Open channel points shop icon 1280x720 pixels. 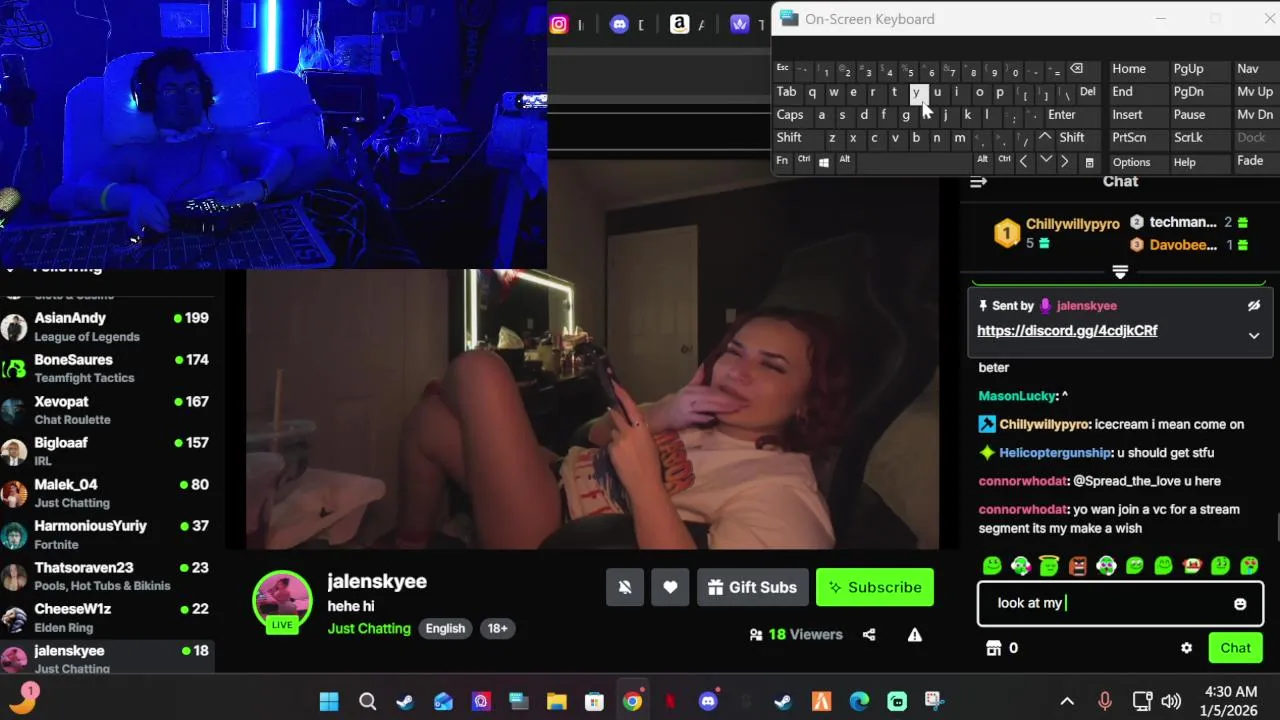pos(994,648)
